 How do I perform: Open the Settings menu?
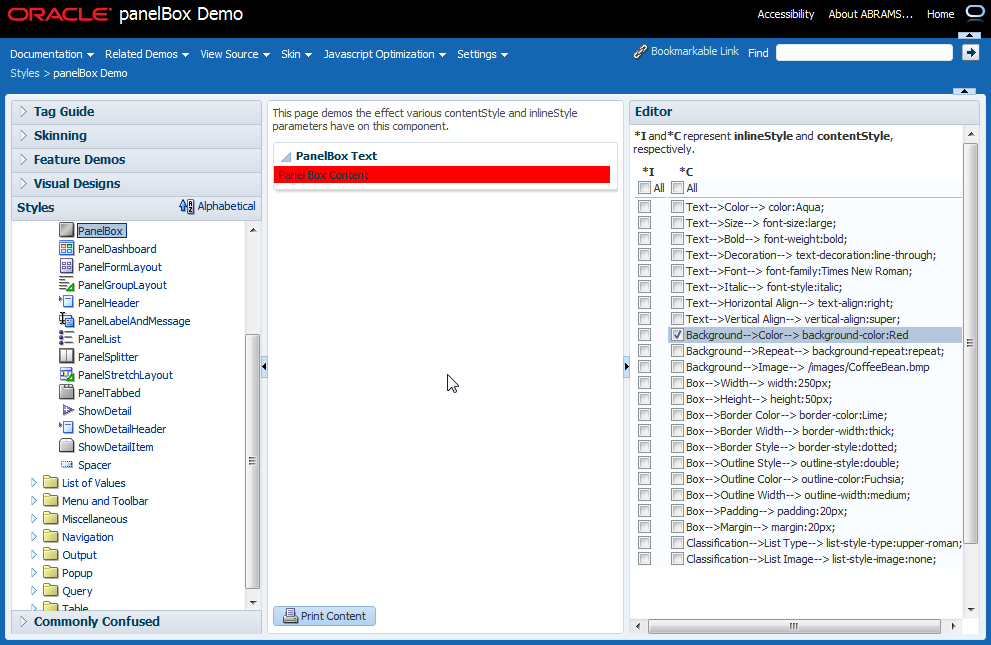pyautogui.click(x=482, y=54)
